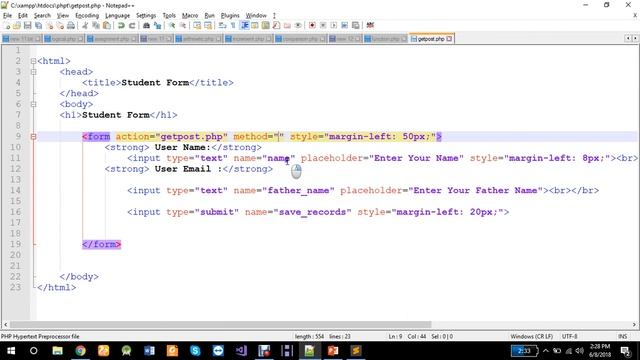The width and height of the screenshot is (640, 360).
Task: Click the Close All toolbar icon
Action: click(x=60, y=25)
